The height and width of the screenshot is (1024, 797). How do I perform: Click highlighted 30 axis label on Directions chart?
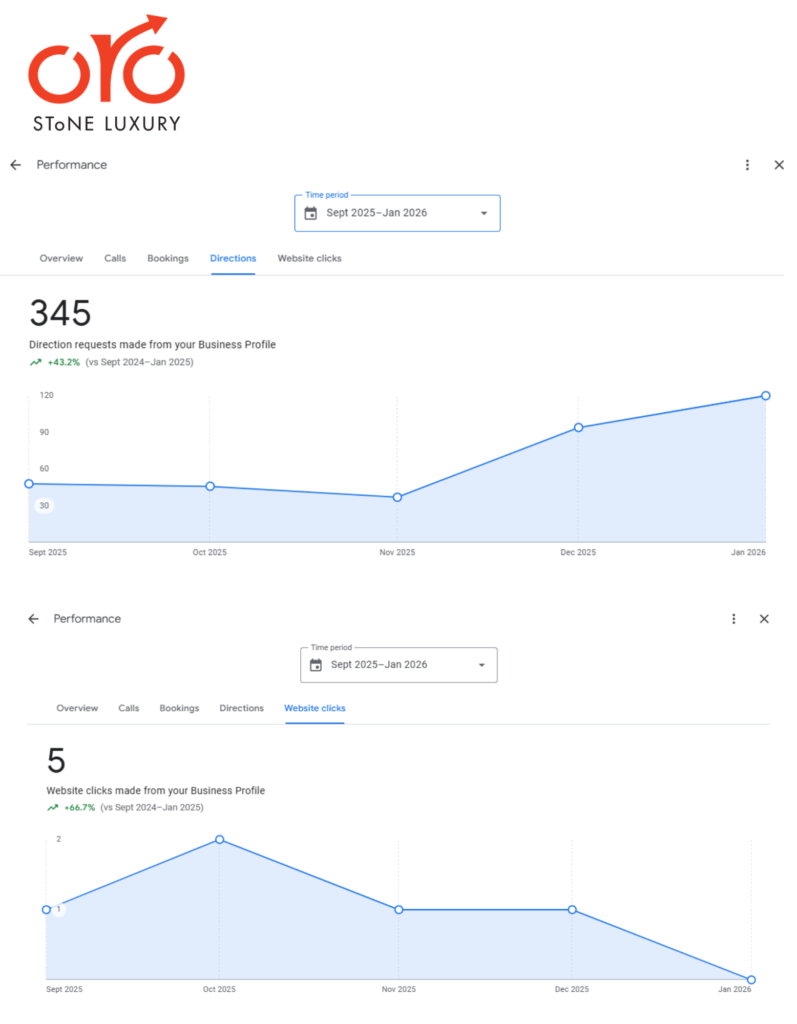tap(44, 505)
